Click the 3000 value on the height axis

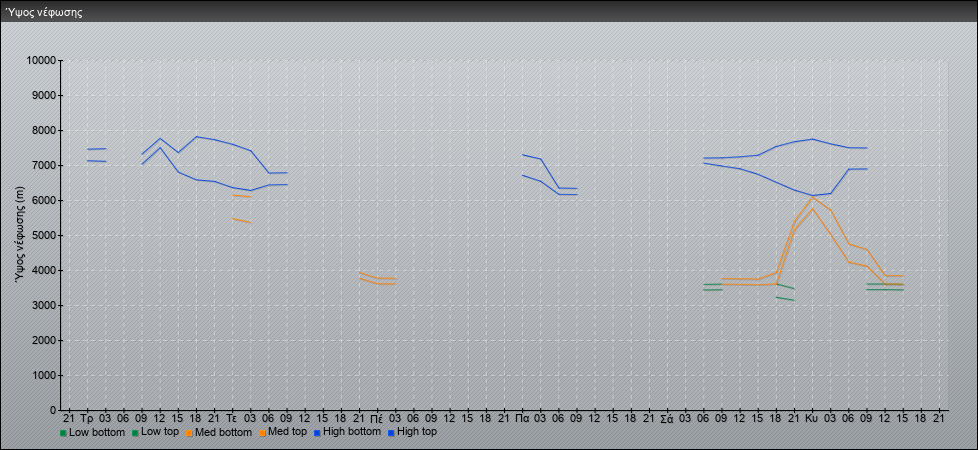tap(44, 305)
